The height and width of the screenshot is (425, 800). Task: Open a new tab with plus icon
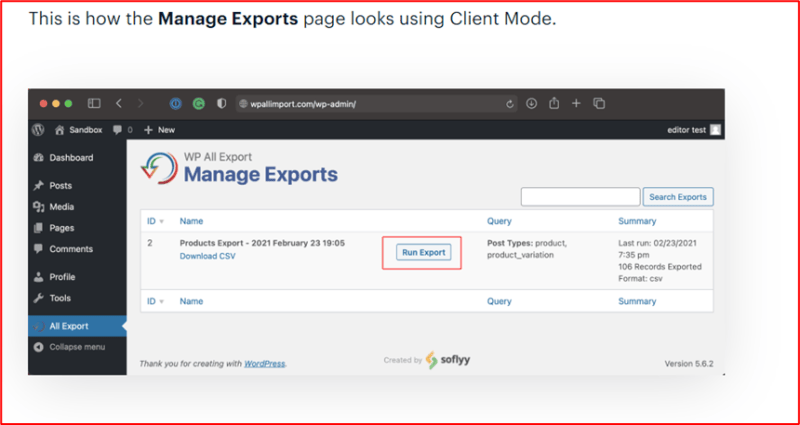click(x=576, y=104)
